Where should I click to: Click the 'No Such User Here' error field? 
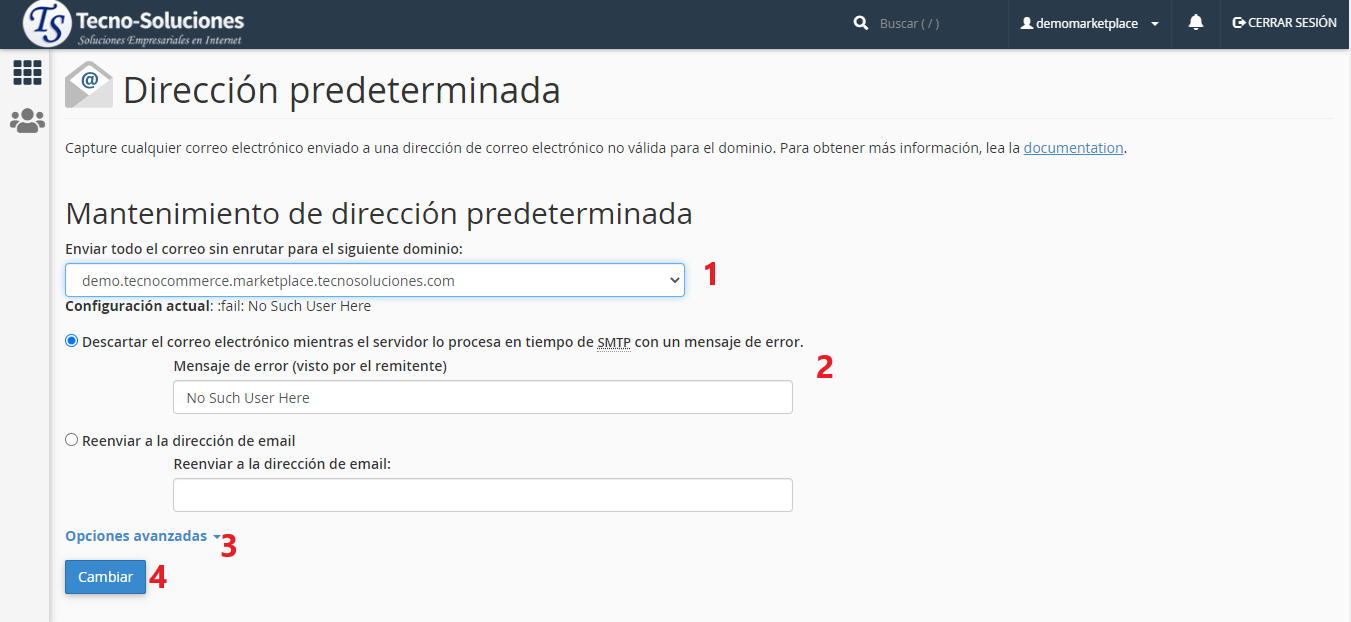[482, 397]
